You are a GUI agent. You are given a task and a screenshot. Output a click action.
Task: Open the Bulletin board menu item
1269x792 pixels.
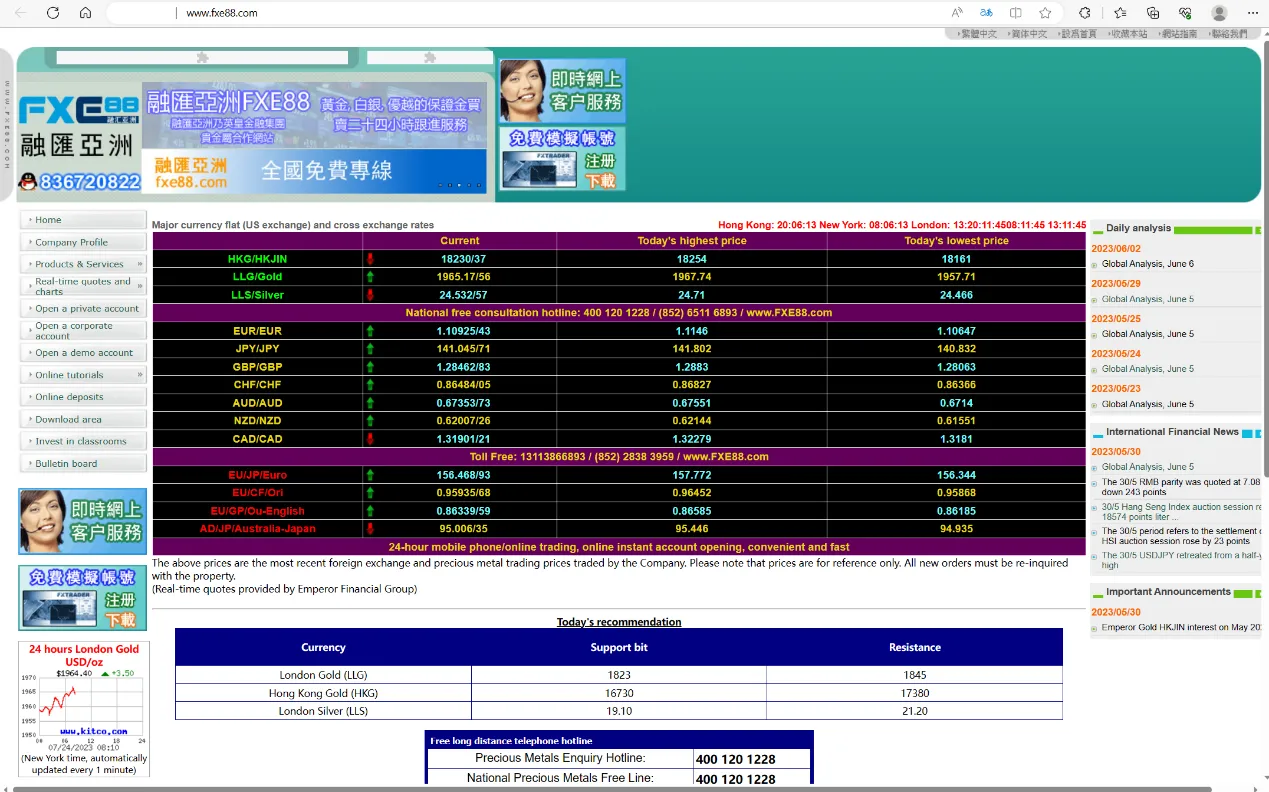(x=83, y=463)
